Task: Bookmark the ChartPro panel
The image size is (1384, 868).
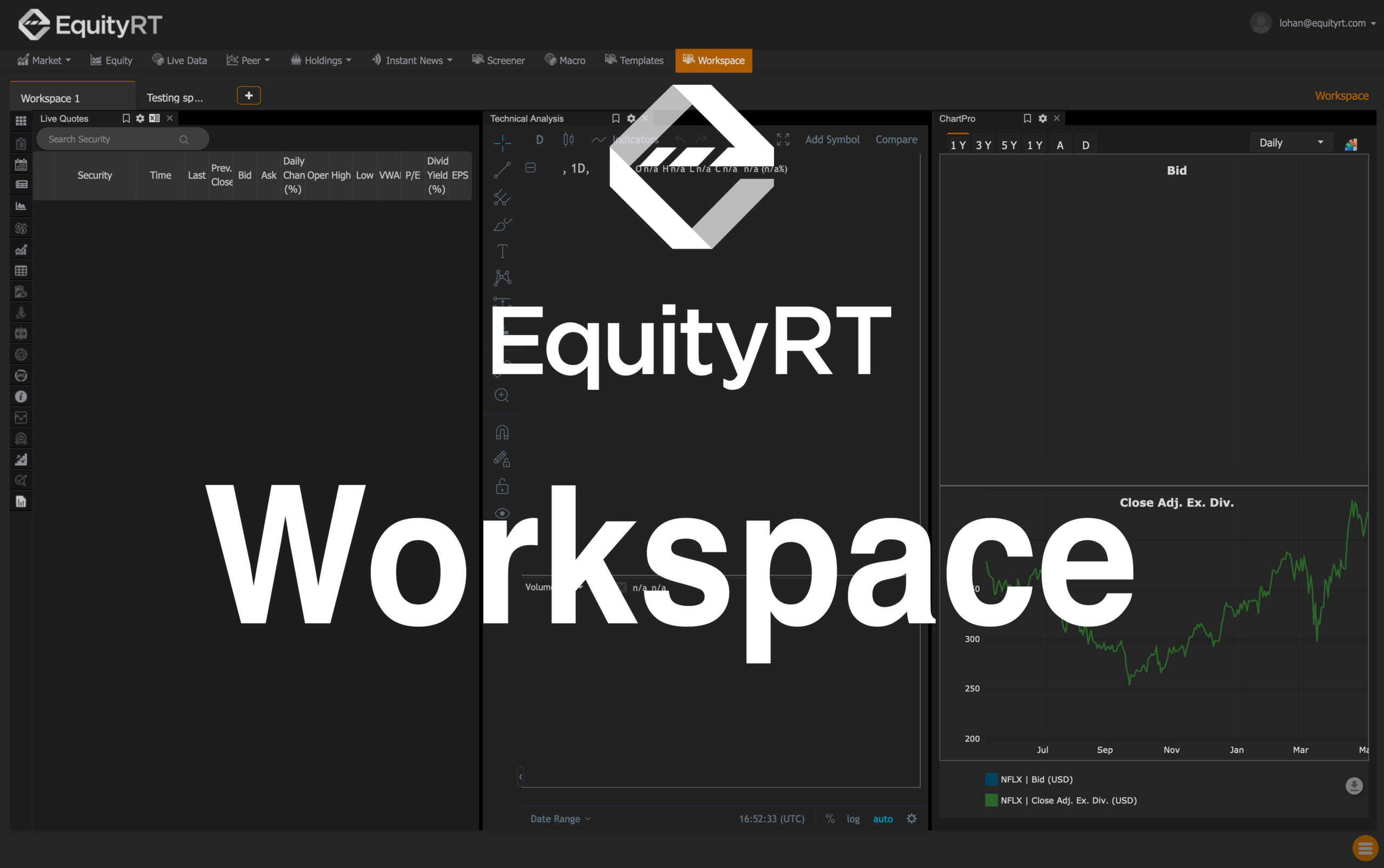Action: 1027,118
